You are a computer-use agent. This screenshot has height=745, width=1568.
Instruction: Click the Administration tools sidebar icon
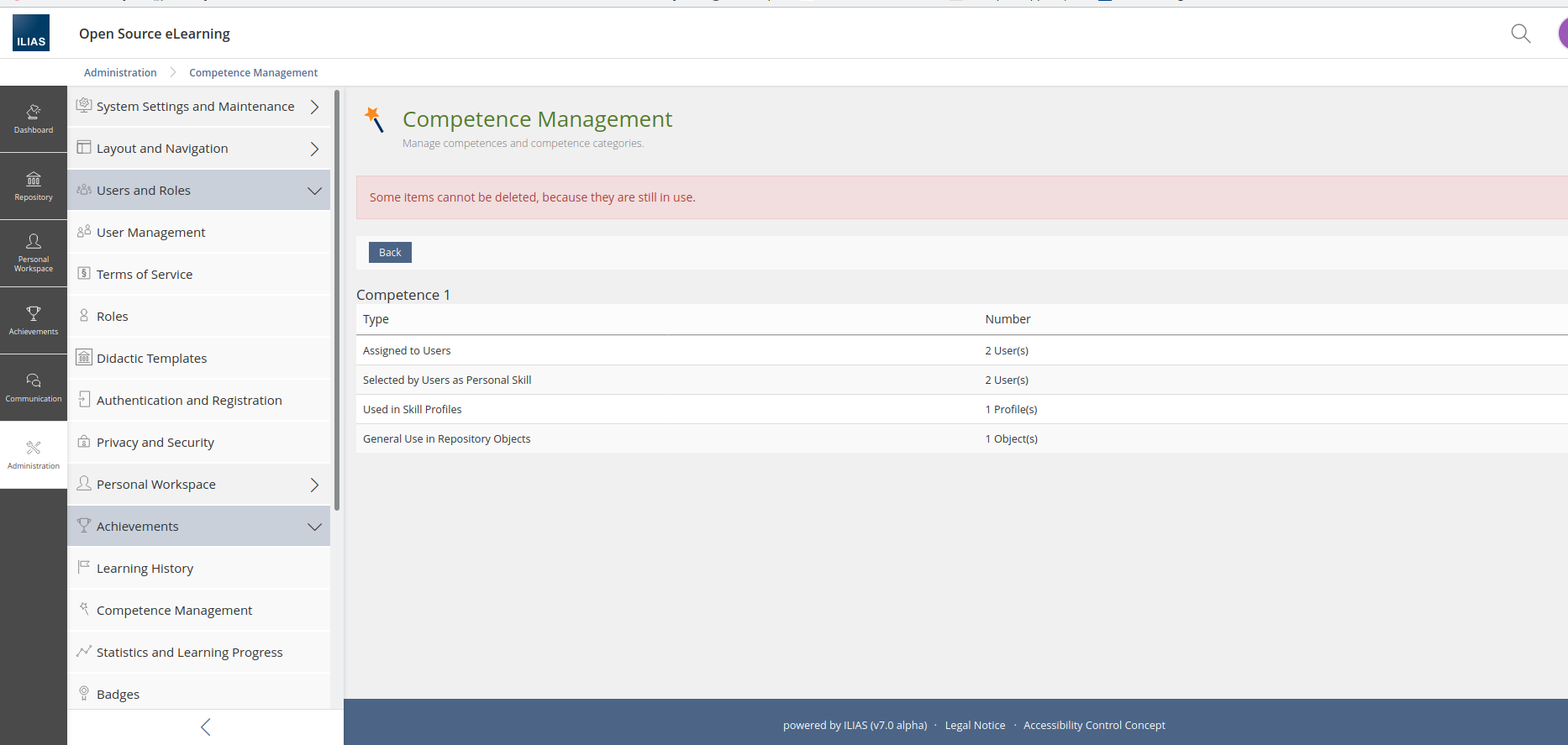coord(34,454)
